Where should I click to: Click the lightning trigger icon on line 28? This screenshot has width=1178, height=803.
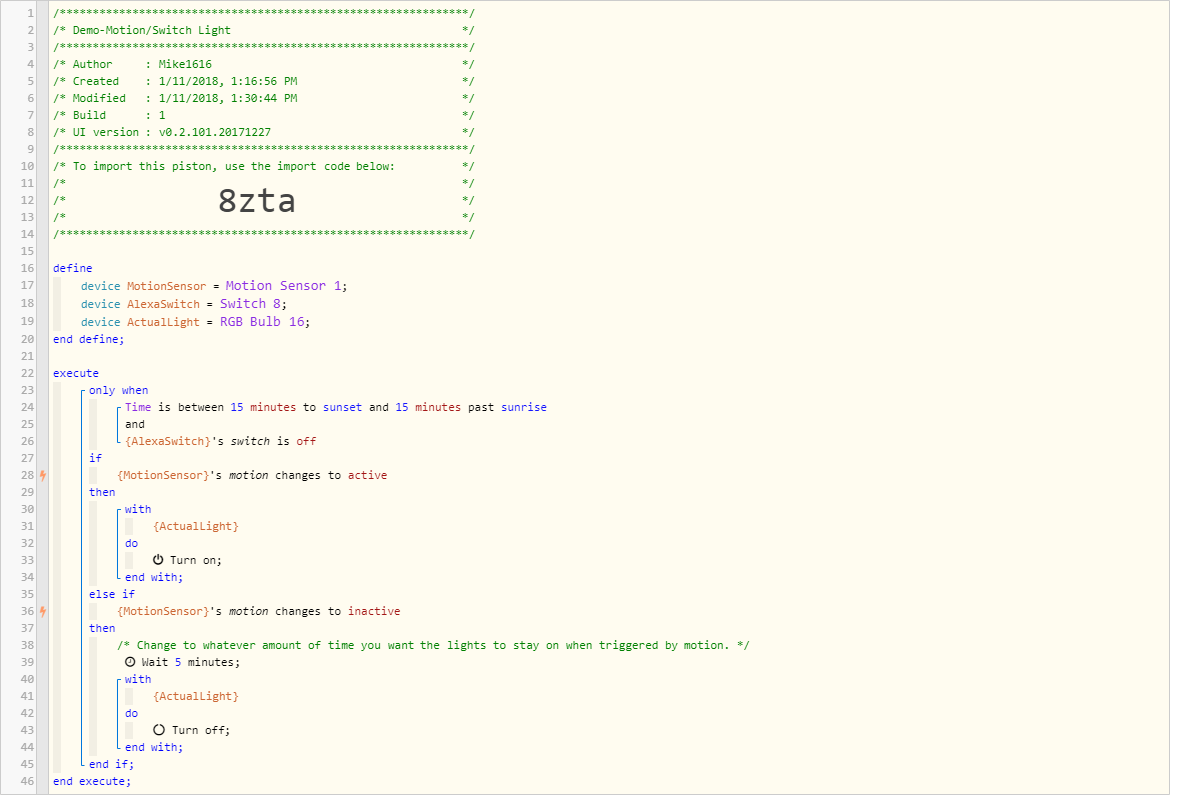point(43,475)
